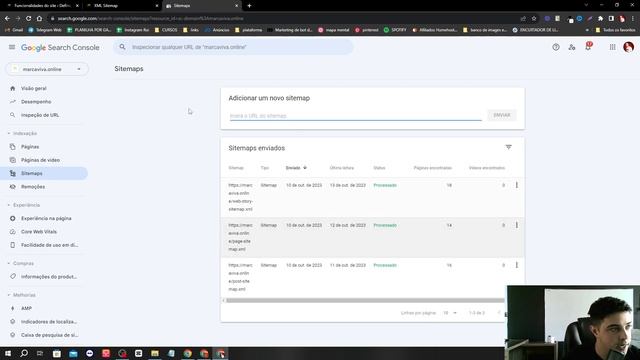The image size is (640, 360).
Task: Open the Windows Task View button
Action: (40, 353)
